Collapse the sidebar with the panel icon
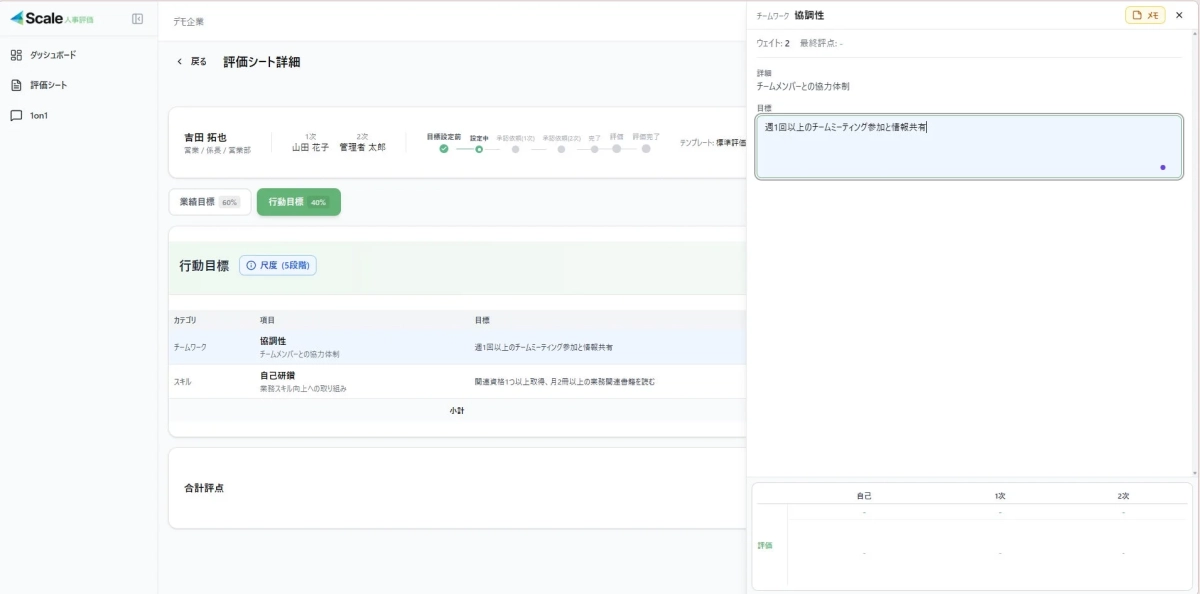 click(137, 19)
